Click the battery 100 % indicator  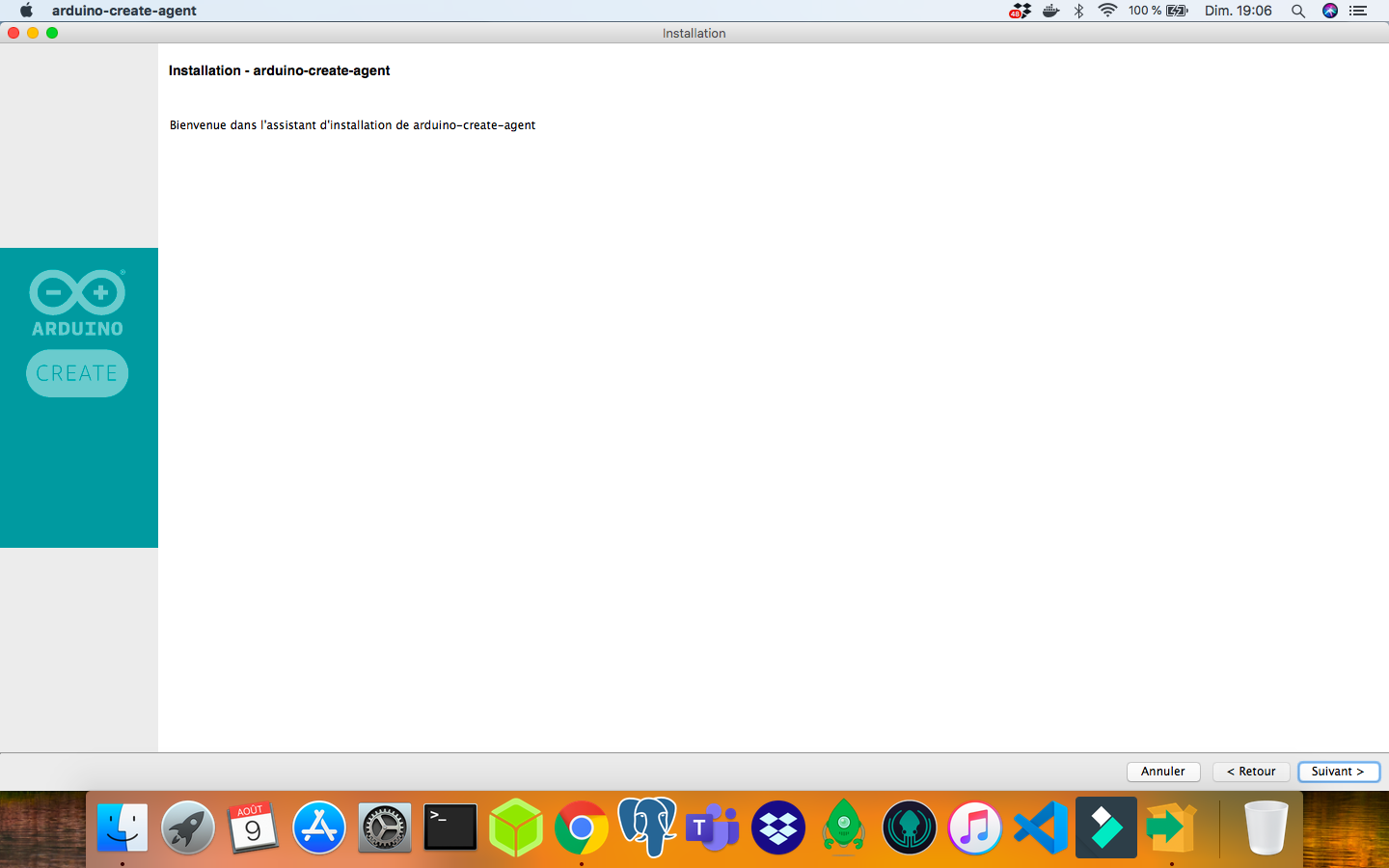[1158, 11]
